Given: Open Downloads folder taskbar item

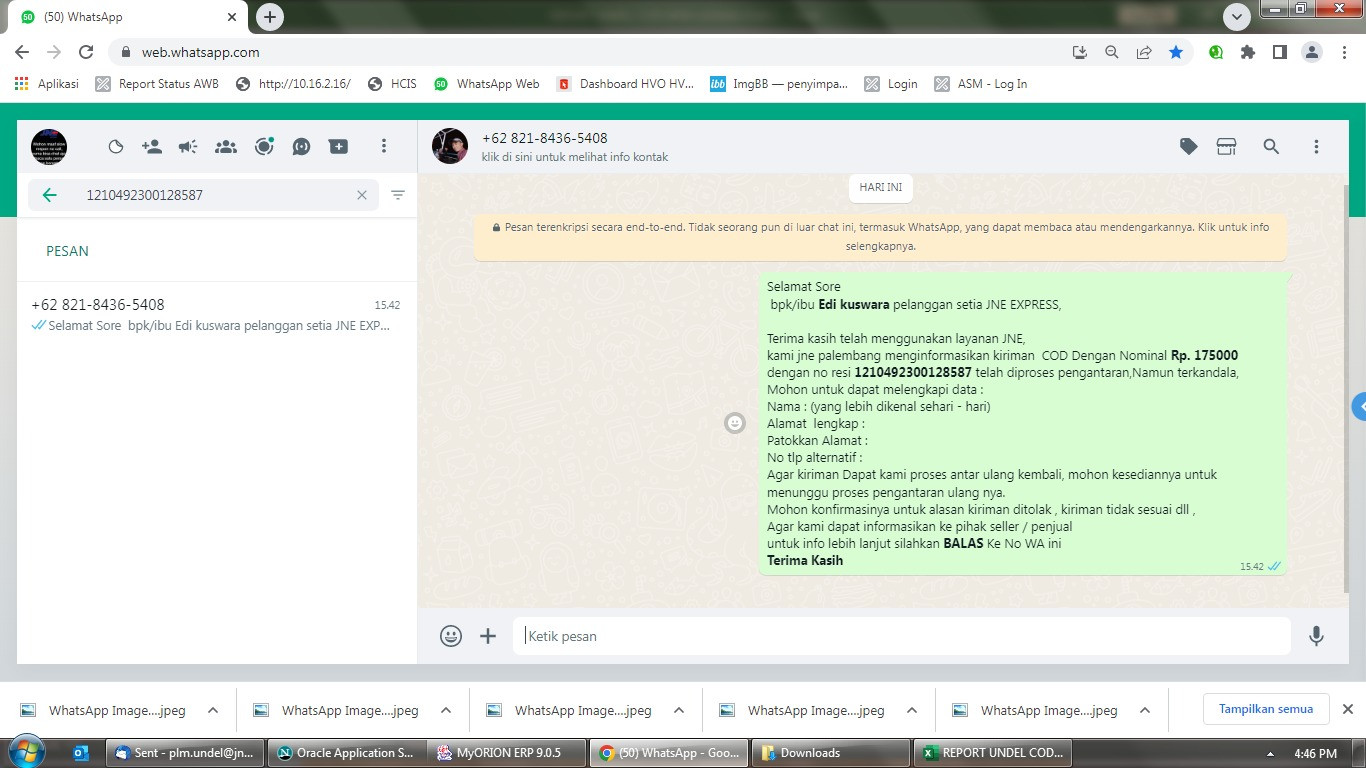Looking at the screenshot, I should (x=831, y=753).
